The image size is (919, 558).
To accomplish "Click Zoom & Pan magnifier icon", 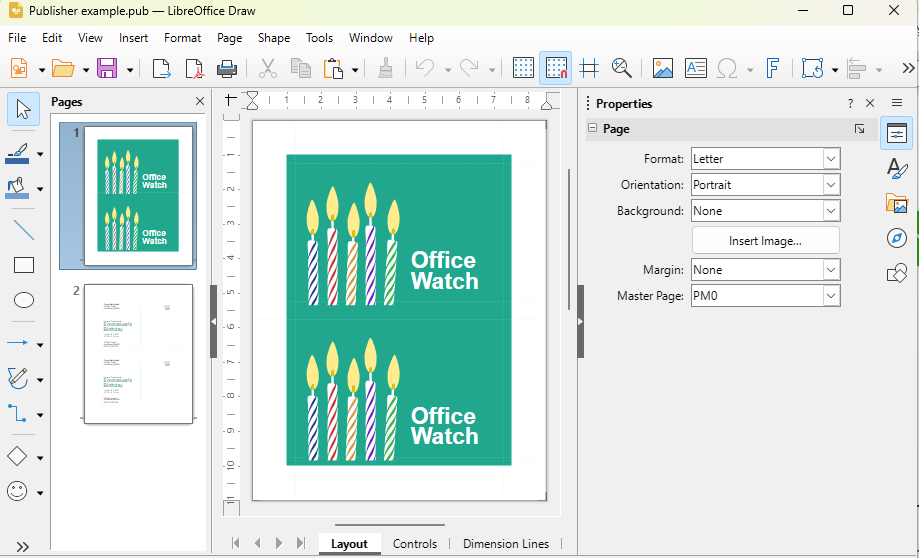I will (621, 69).
